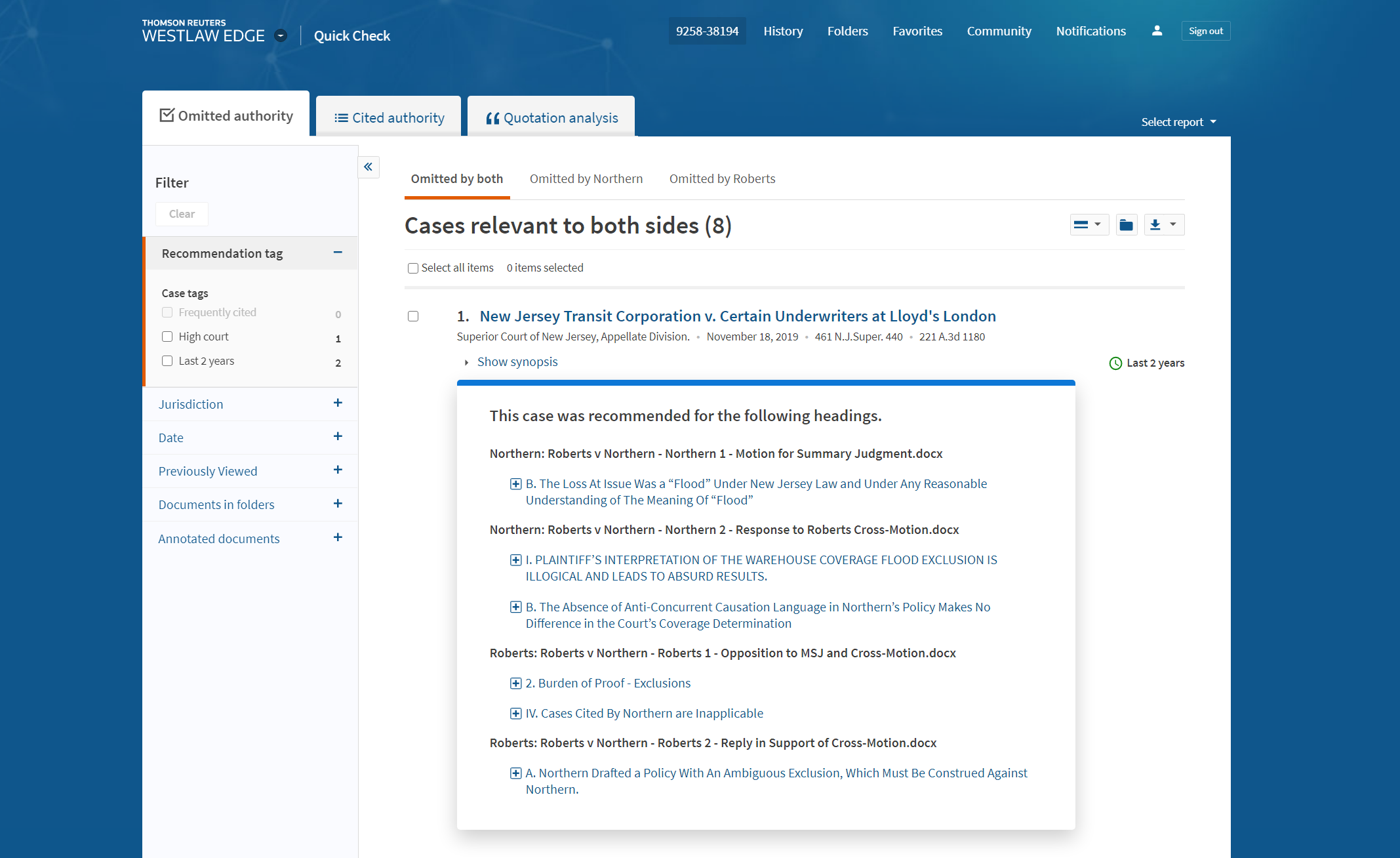The image size is (1400, 858).
Task: Show synopsis for the first case
Action: click(x=517, y=362)
